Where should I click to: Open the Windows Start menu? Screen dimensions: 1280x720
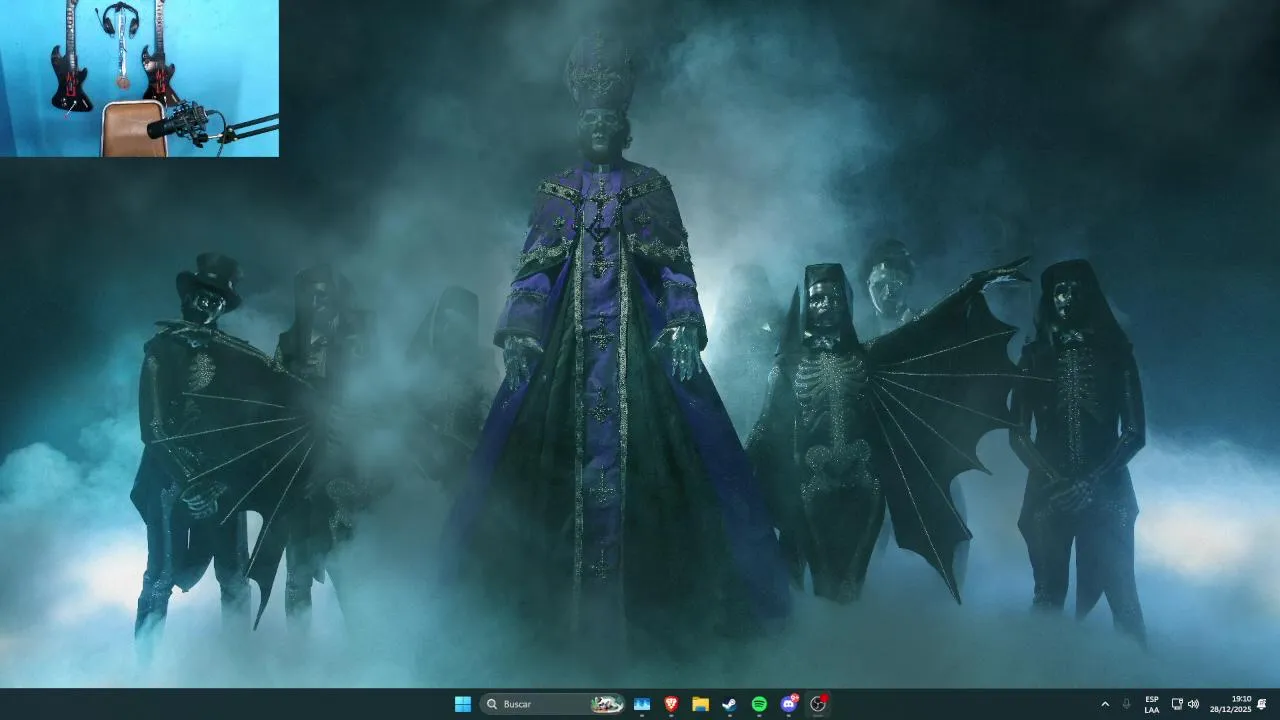[x=463, y=704]
